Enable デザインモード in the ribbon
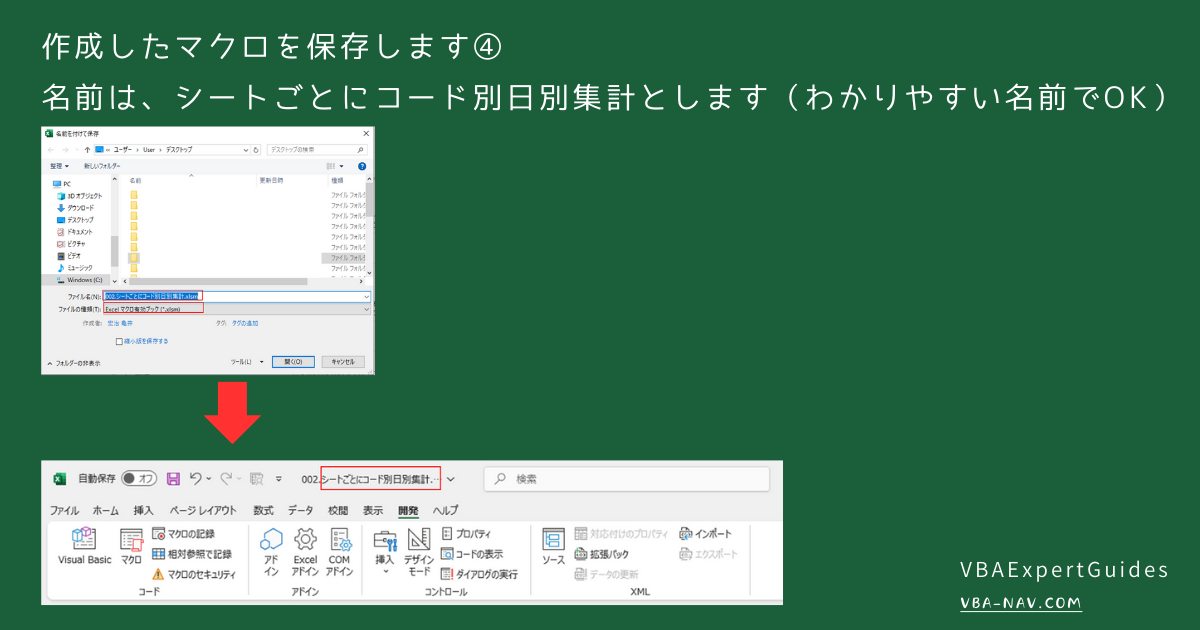Image resolution: width=1200 pixels, height=630 pixels. click(x=421, y=553)
